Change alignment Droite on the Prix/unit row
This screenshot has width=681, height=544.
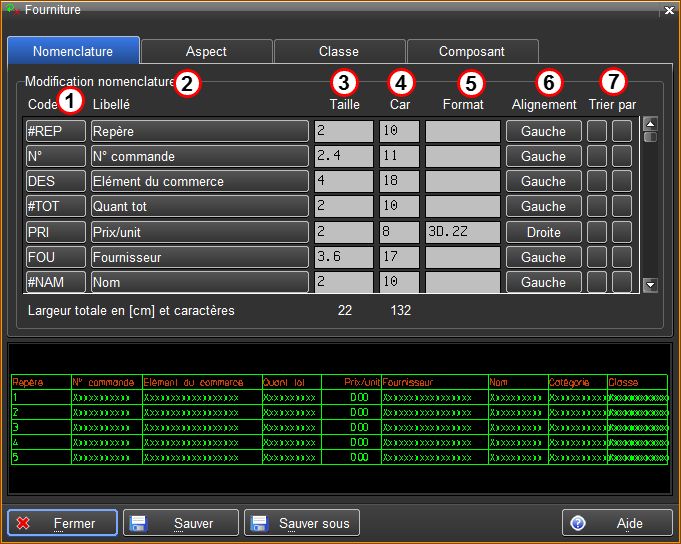[x=543, y=232]
